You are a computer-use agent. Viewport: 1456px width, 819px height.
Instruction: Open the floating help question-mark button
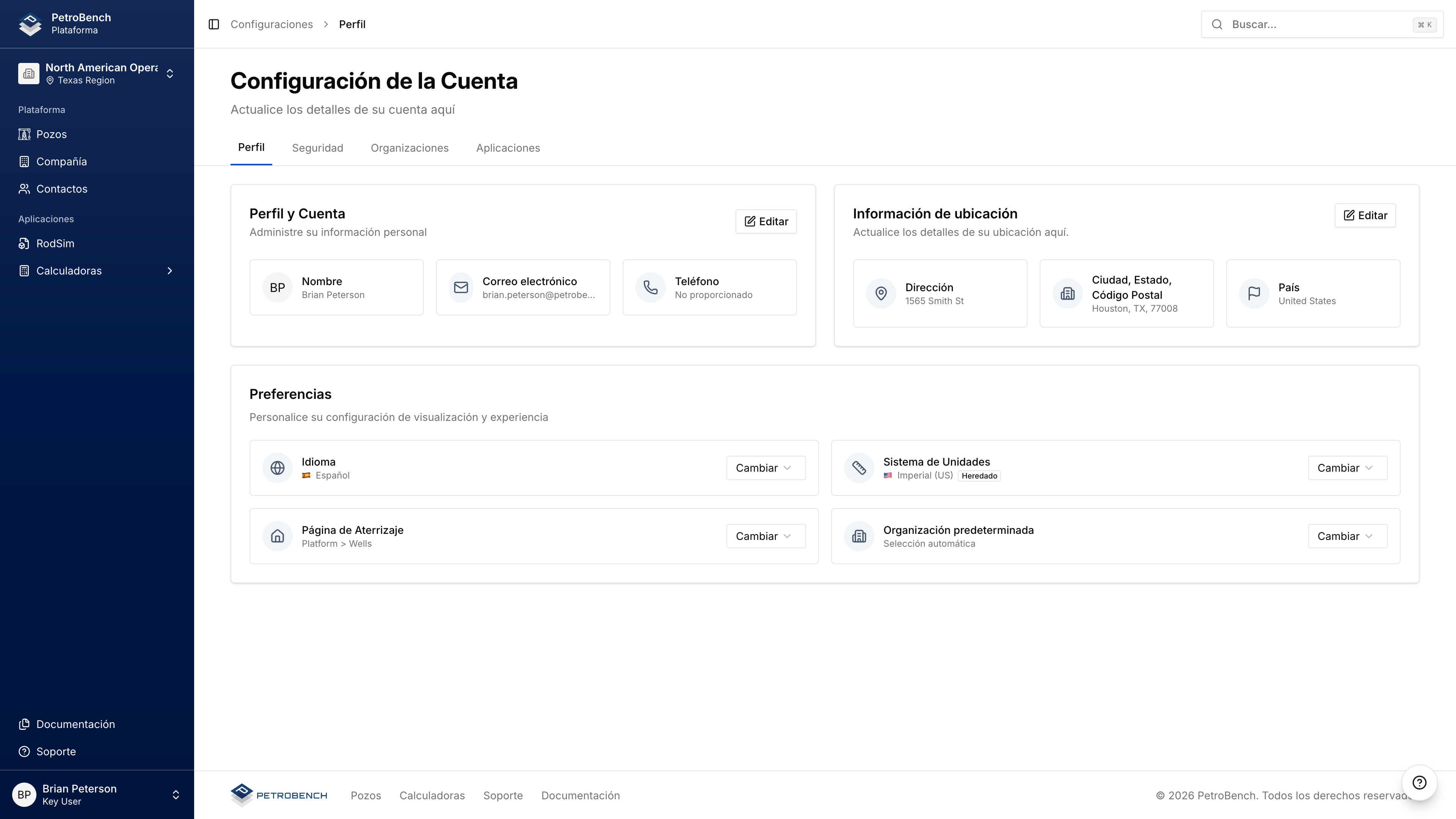pos(1419,782)
